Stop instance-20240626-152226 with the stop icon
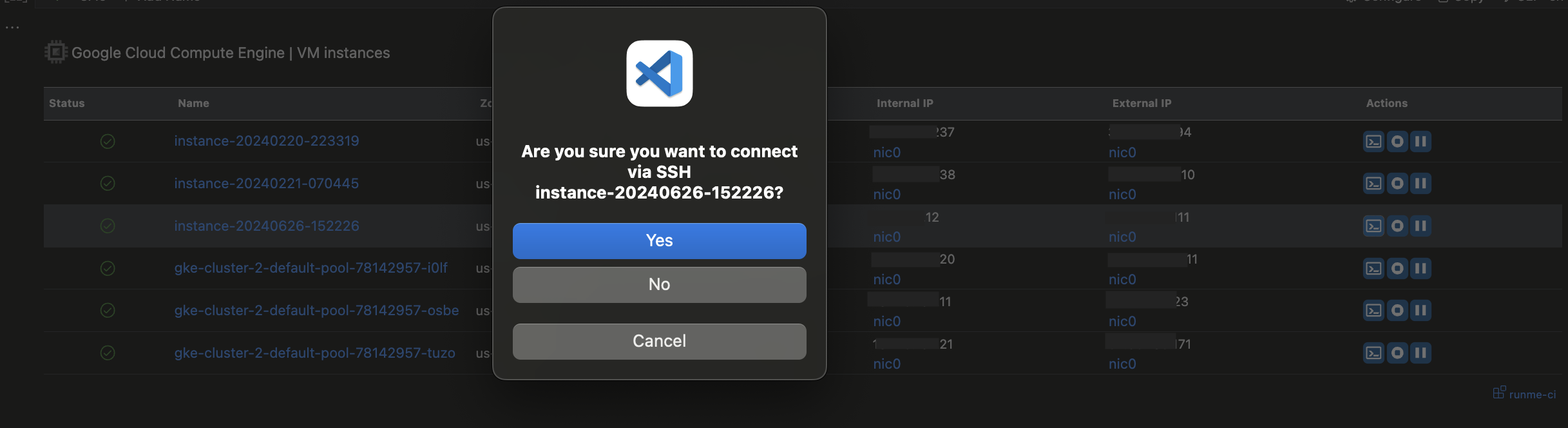1568x428 pixels. (x=1397, y=226)
